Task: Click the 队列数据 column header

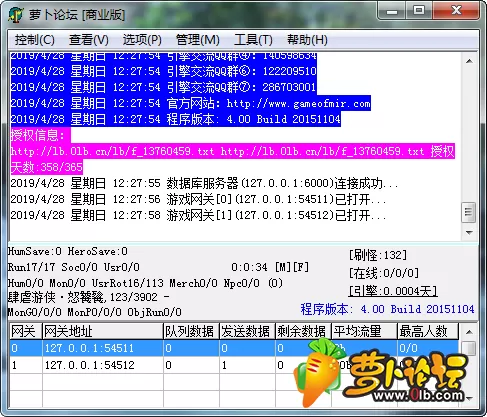Action: (x=191, y=331)
